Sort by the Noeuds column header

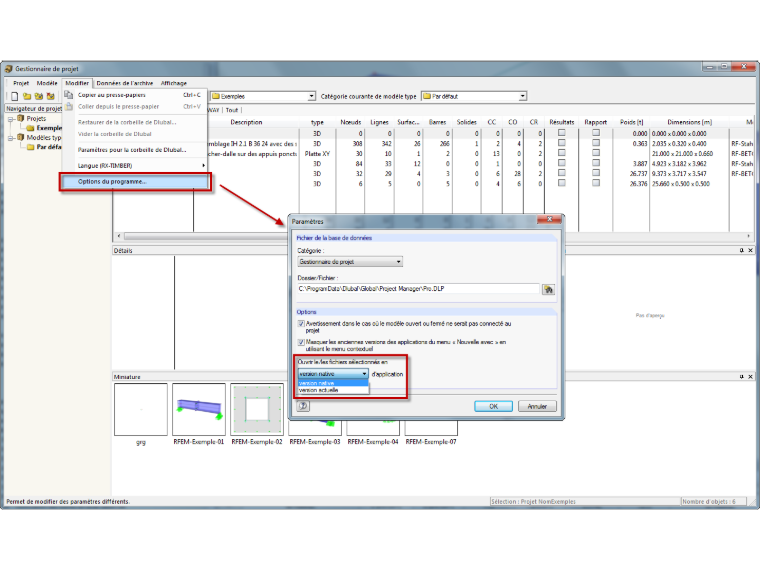[x=350, y=122]
